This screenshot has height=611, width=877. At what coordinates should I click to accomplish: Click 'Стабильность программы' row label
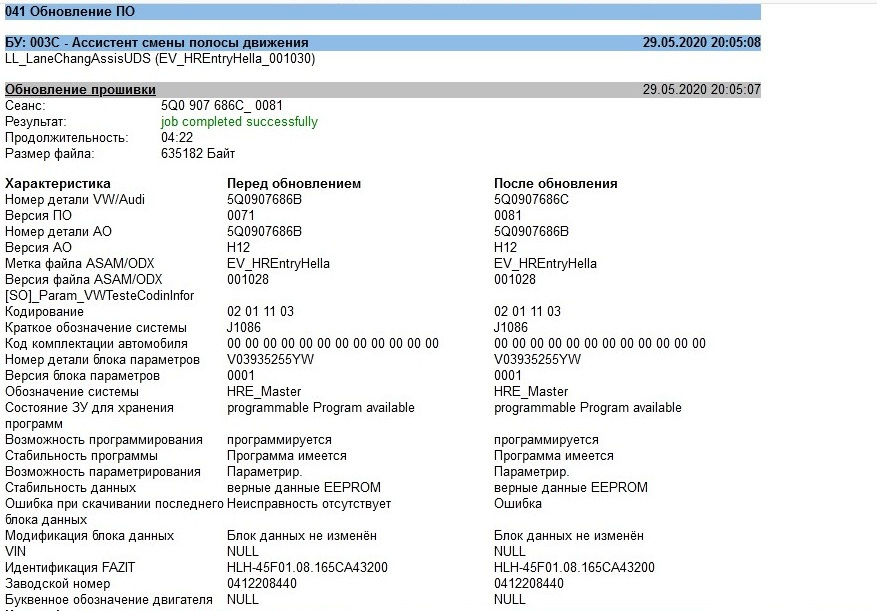click(81, 456)
